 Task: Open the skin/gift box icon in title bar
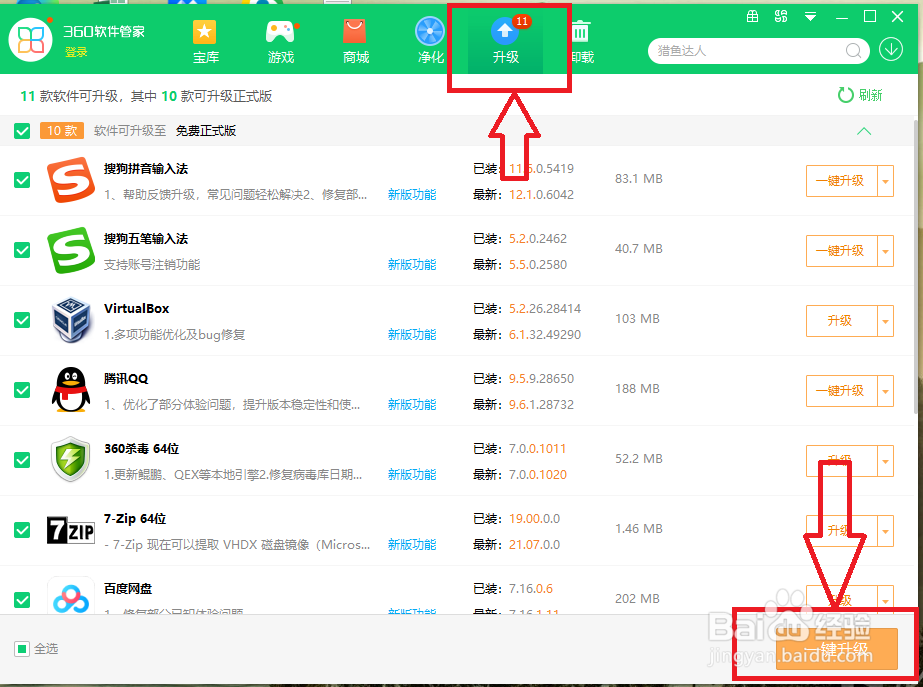752,16
